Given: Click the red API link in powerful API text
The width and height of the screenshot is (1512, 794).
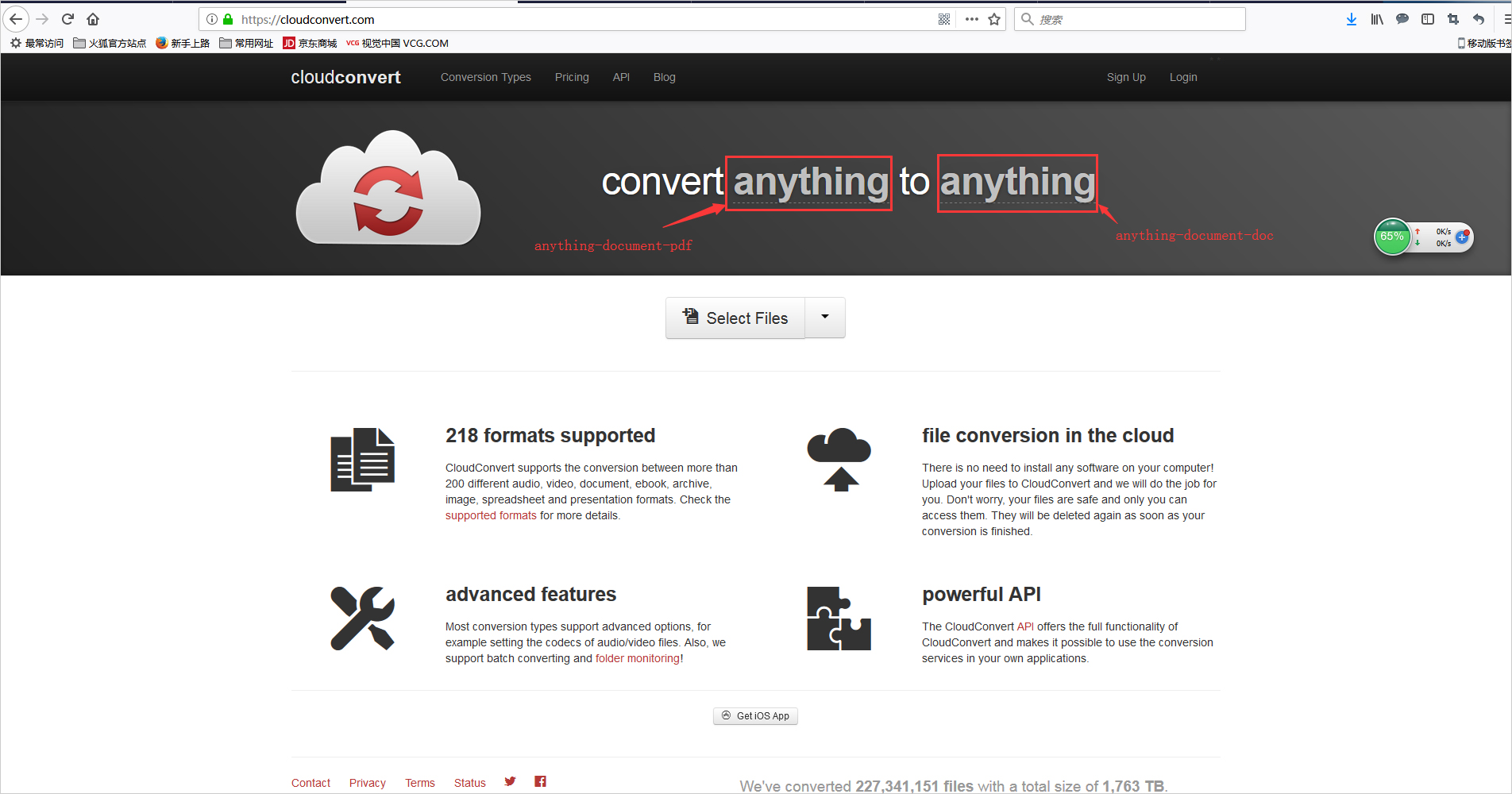Looking at the screenshot, I should [x=1025, y=626].
